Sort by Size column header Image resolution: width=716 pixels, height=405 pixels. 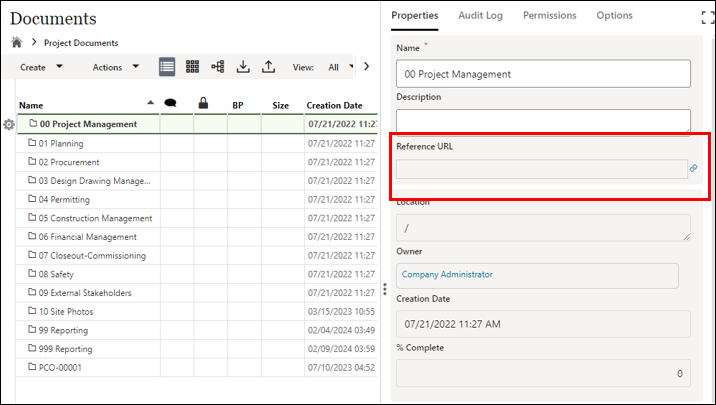click(x=280, y=105)
